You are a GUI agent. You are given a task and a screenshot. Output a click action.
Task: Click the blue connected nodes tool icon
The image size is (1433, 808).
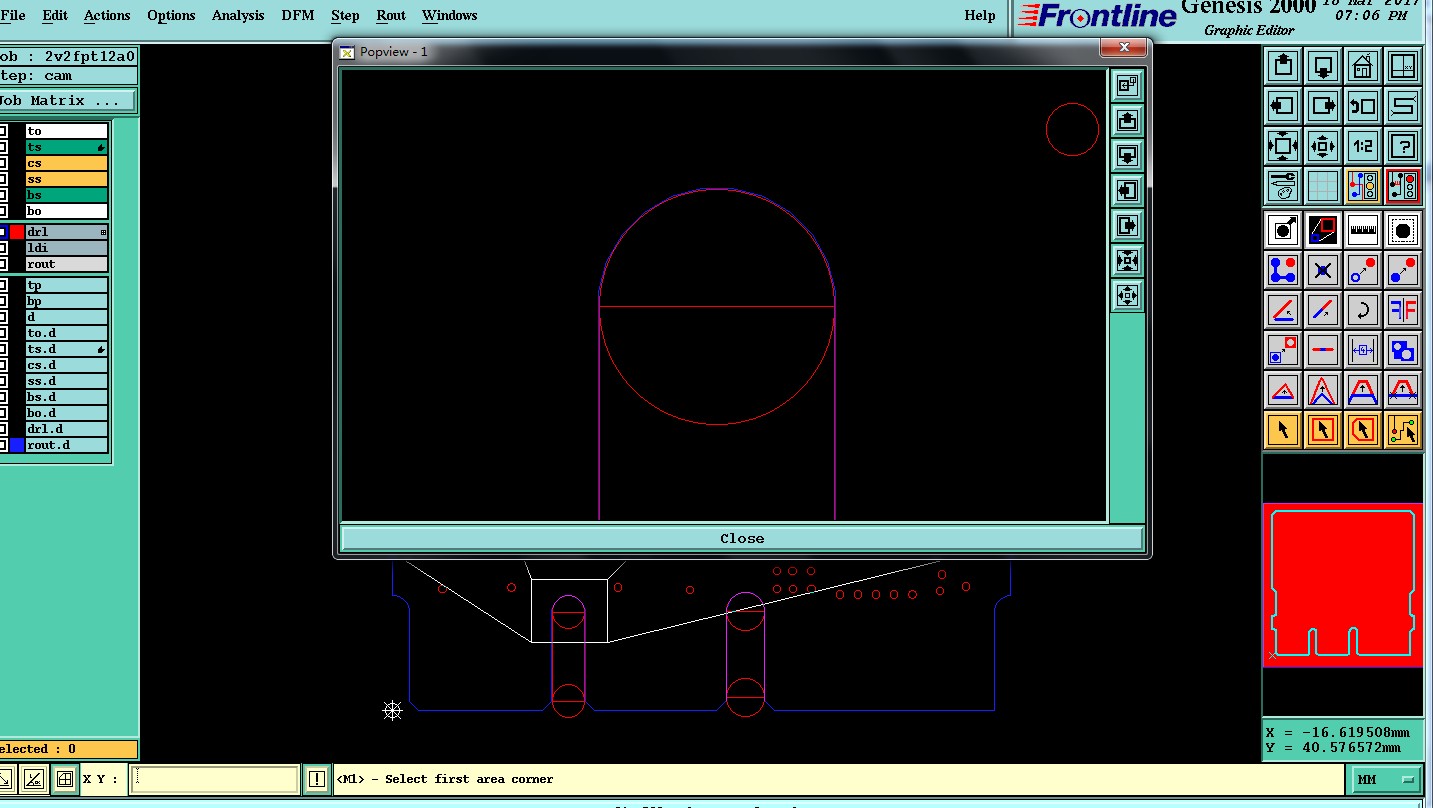pos(1283,270)
